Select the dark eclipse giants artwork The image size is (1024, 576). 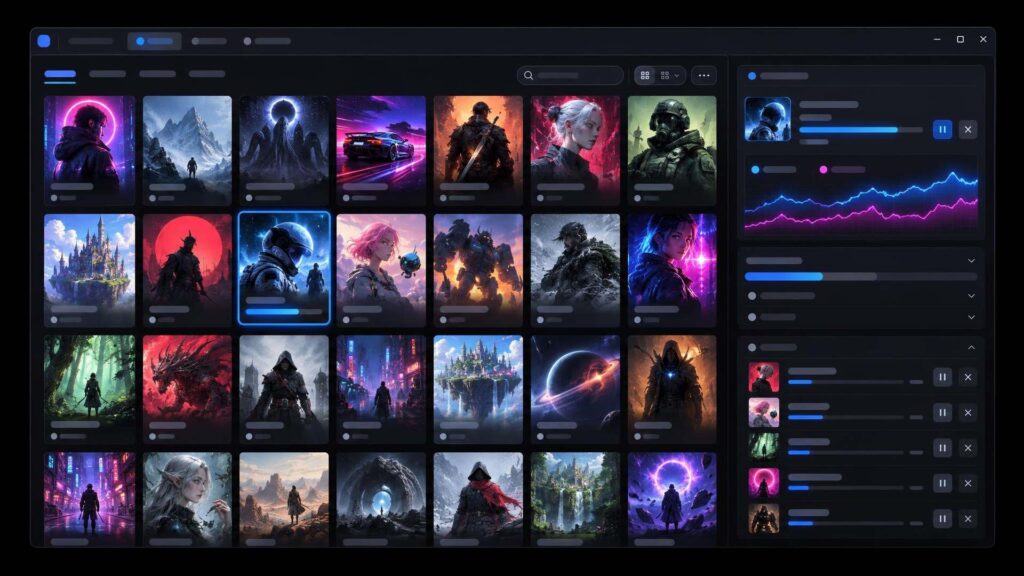tap(284, 150)
